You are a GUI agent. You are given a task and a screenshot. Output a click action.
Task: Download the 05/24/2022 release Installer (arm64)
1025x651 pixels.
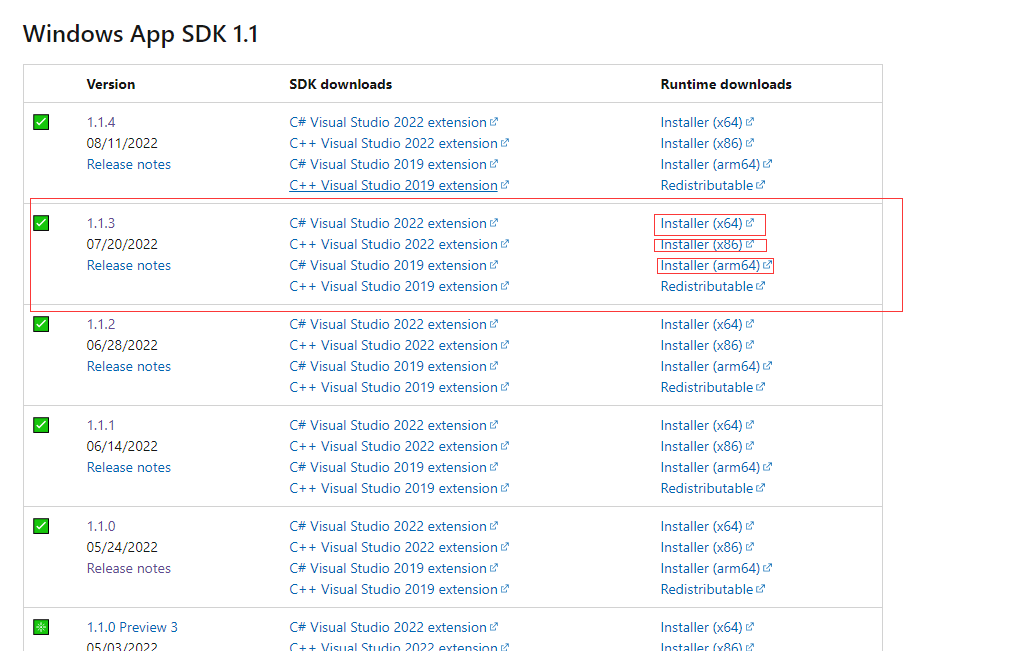point(716,568)
